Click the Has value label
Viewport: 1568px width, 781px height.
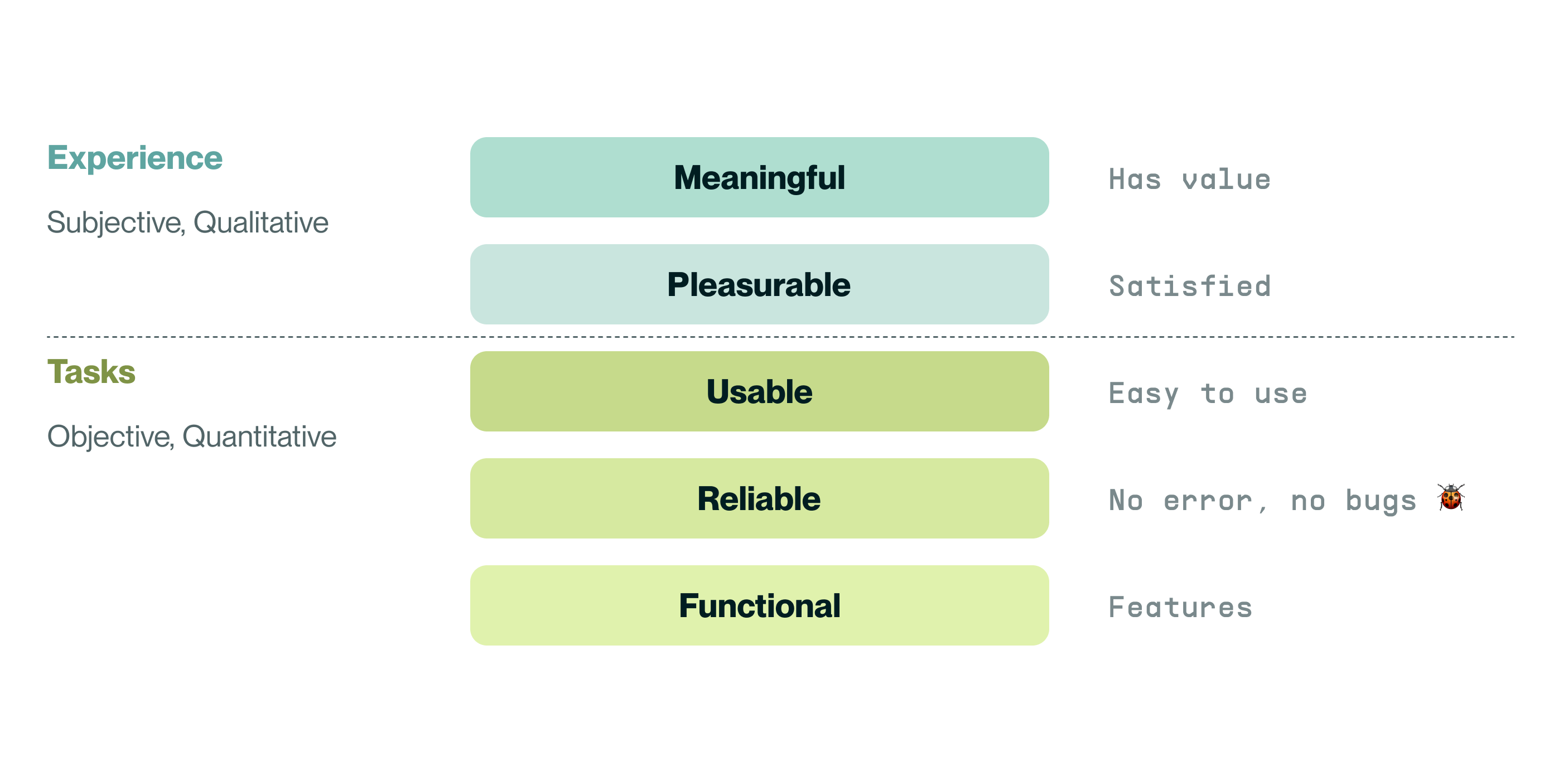point(1189,180)
